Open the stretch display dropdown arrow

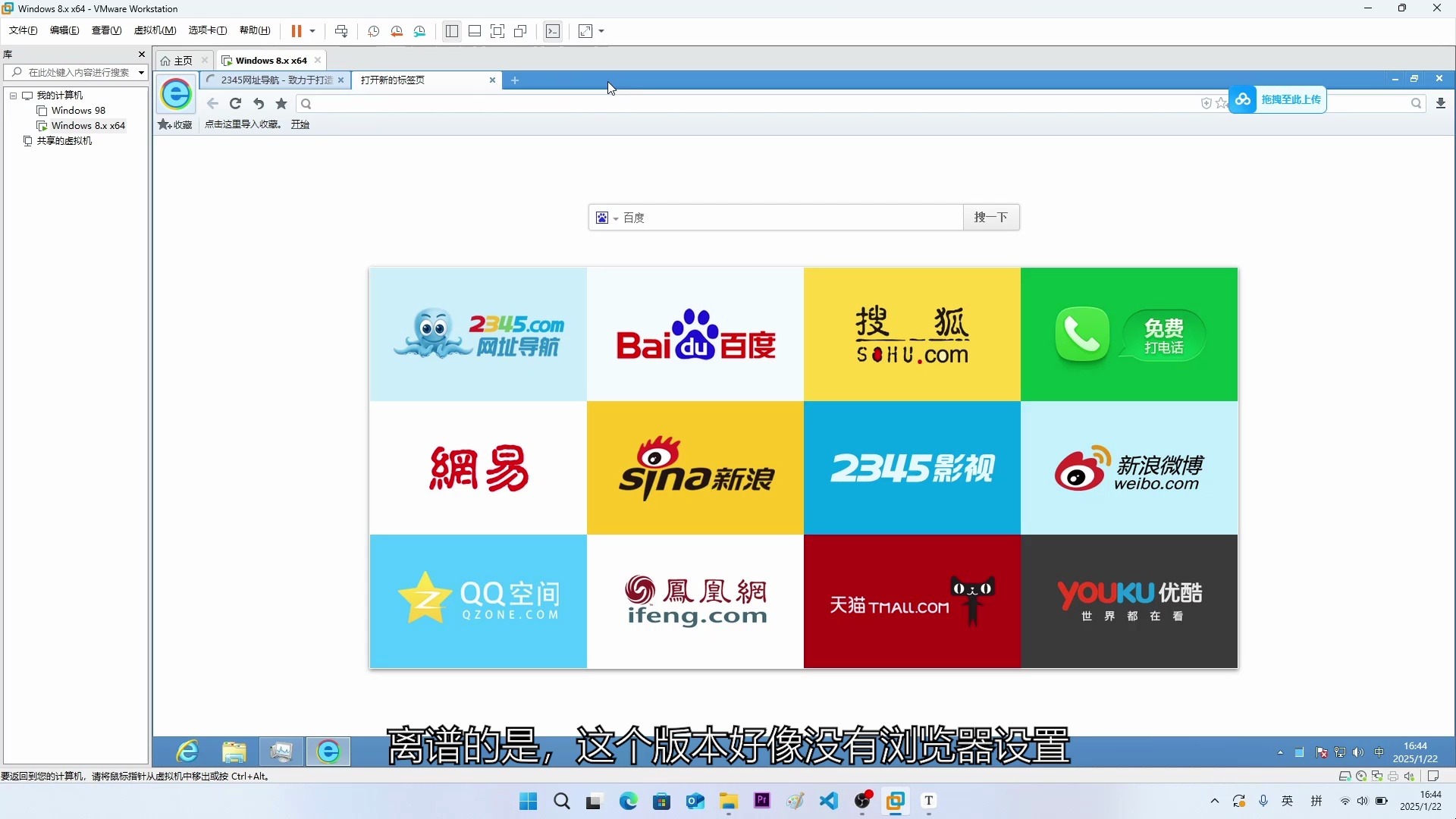click(x=602, y=31)
